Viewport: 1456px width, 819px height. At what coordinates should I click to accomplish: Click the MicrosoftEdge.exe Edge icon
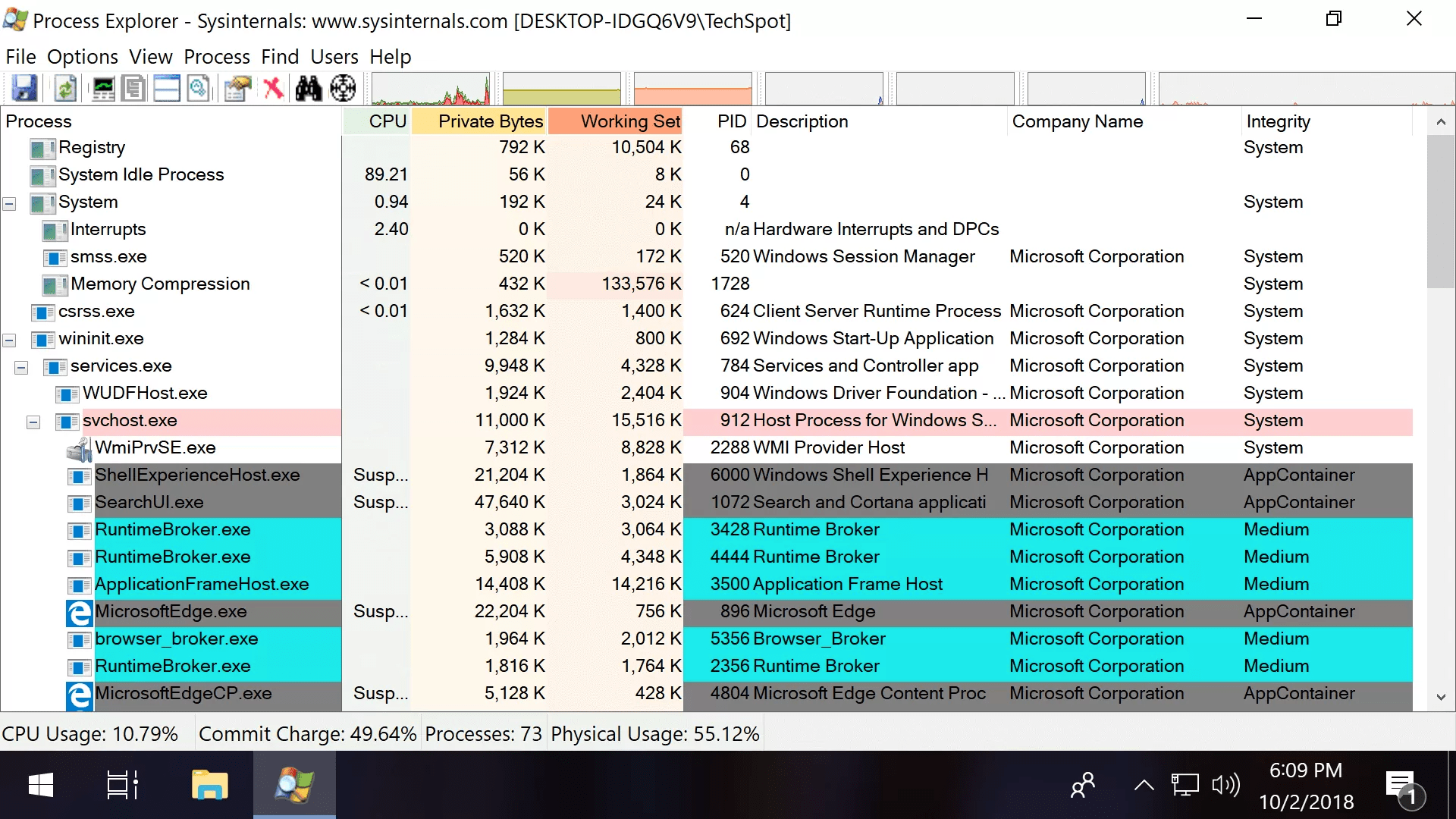click(x=79, y=613)
